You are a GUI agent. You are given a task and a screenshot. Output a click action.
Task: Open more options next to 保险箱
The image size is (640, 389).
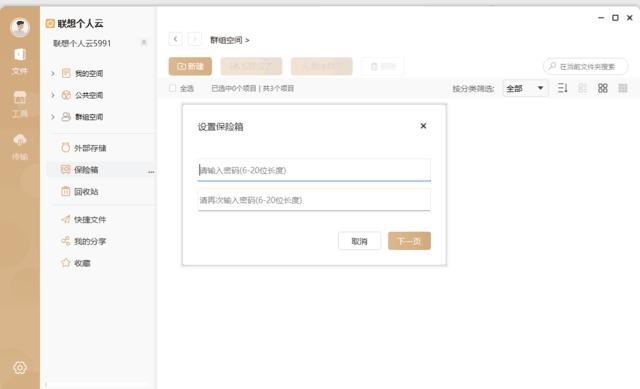click(151, 172)
